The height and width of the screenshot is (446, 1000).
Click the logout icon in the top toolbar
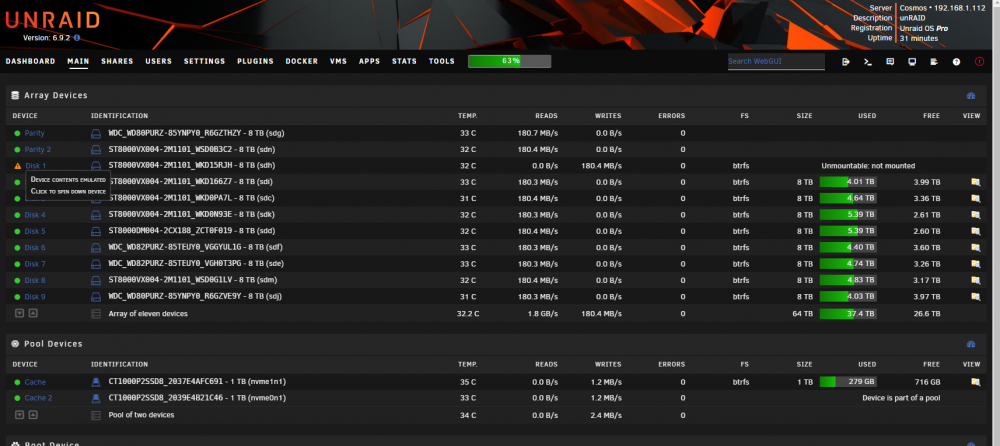coord(846,62)
